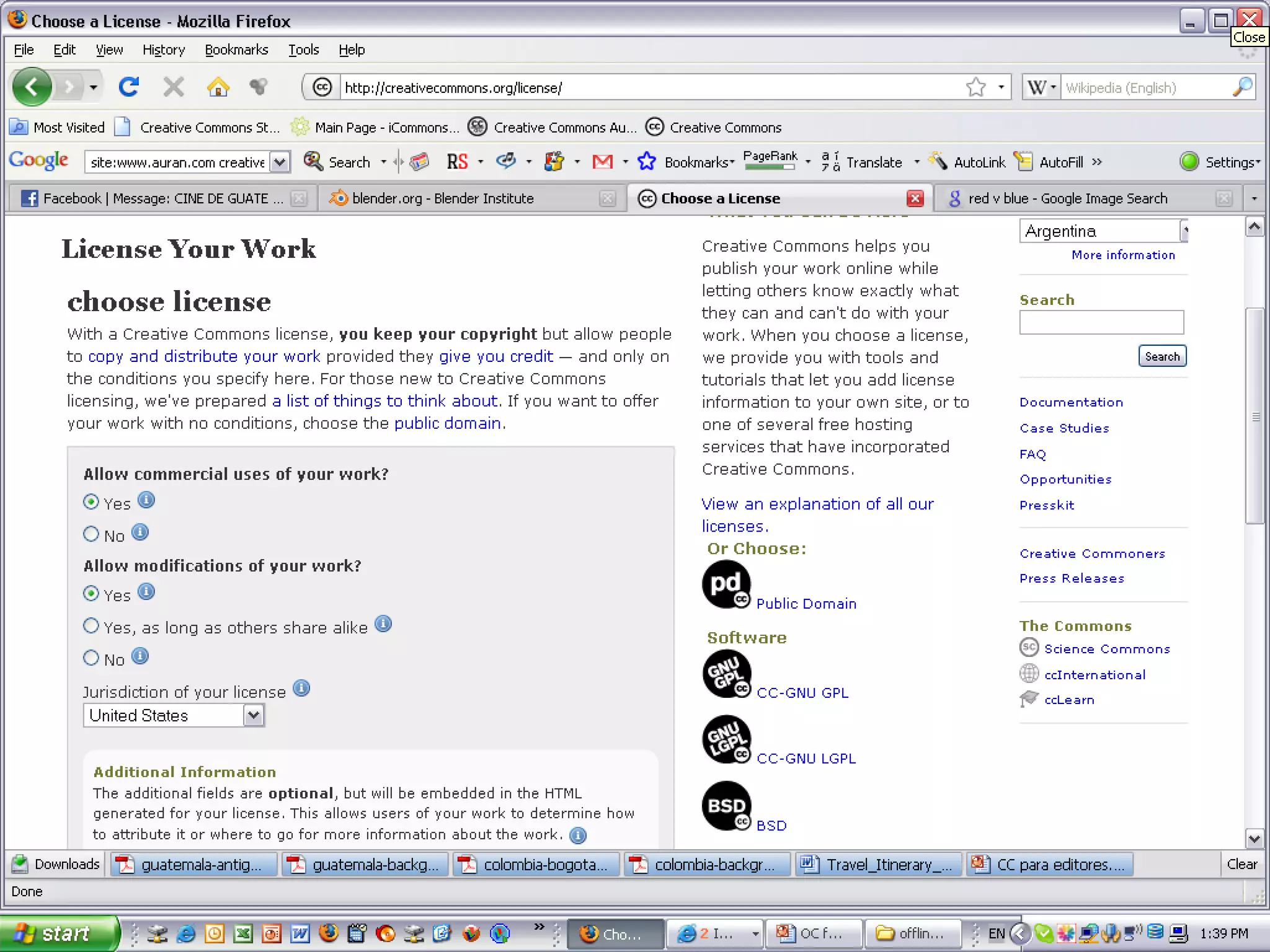Open the United States jurisdiction dropdown

pos(174,715)
